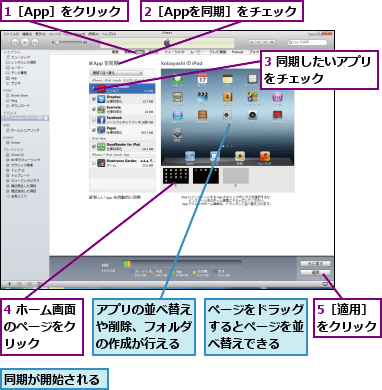Click home screen page 2 thumbnail
This screenshot has height=390, width=382.
click(x=206, y=176)
